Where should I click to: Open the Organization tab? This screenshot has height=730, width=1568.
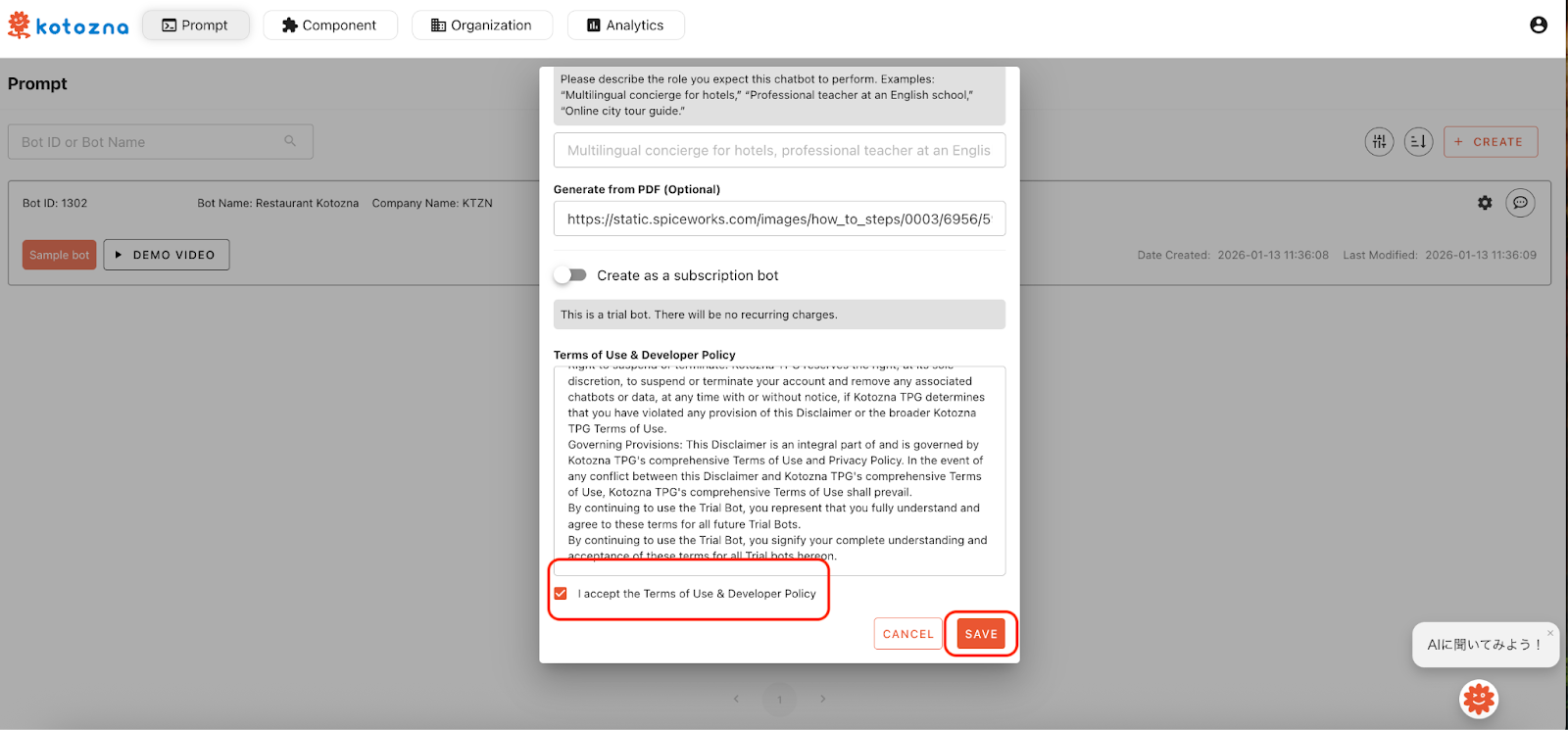[482, 25]
